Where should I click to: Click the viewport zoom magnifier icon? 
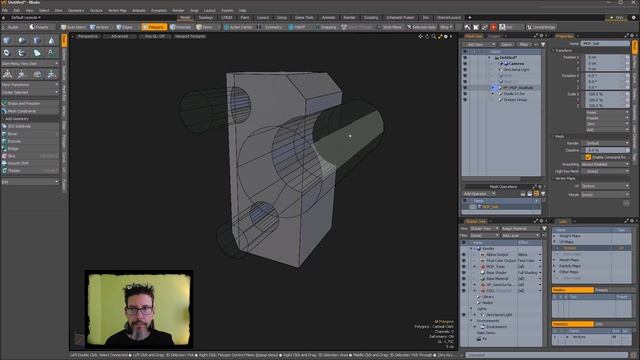(434, 36)
